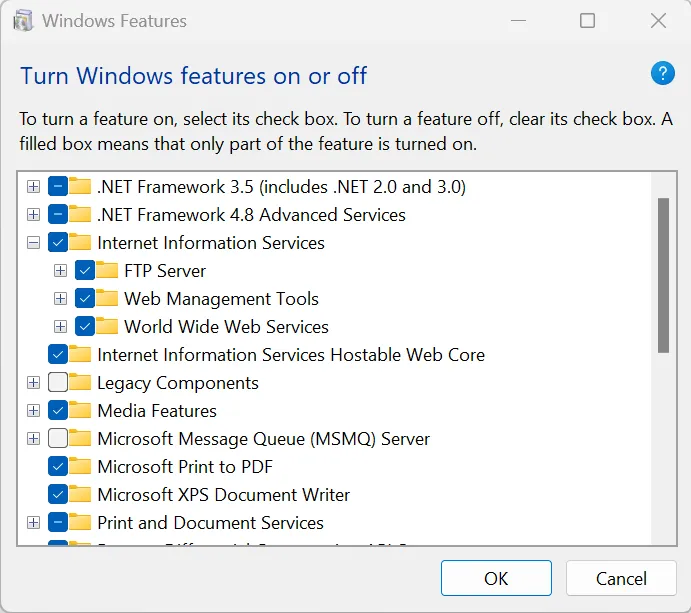The width and height of the screenshot is (691, 613).
Task: Collapse the Internet Information Services tree
Action: pos(33,243)
